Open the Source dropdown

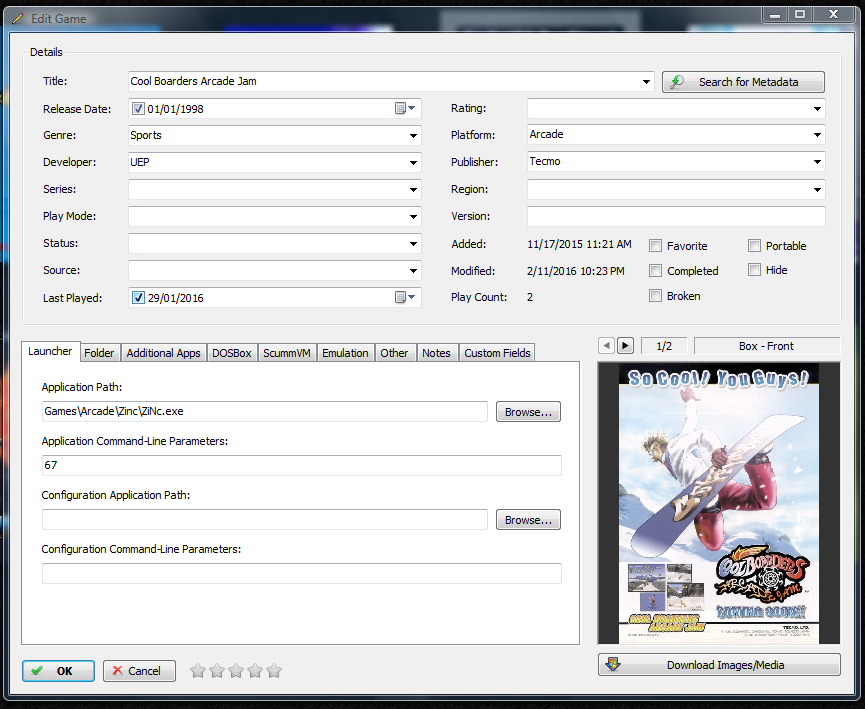coord(413,271)
